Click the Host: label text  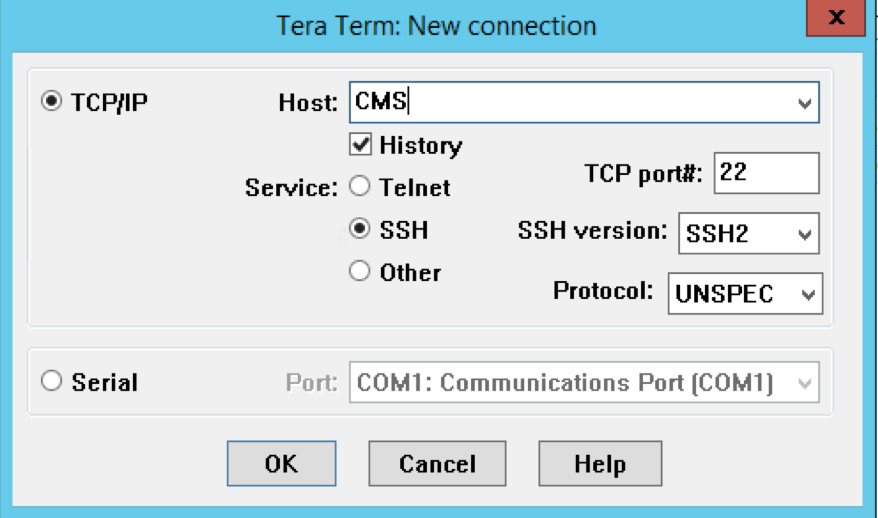(308, 102)
